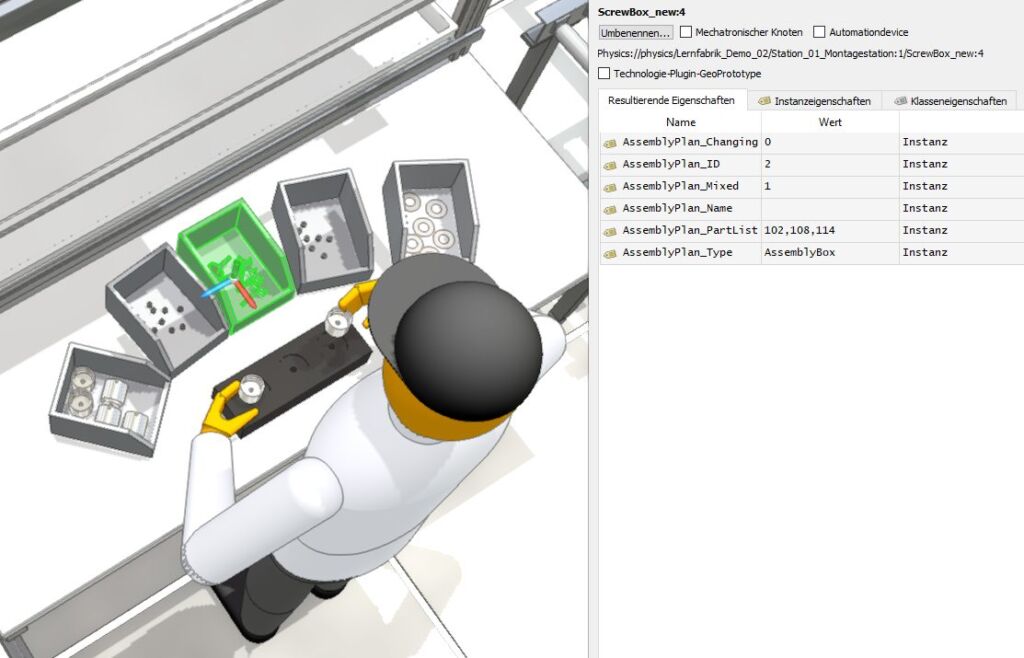Click the AssemblyPlan_Name row icon
Viewport: 1024px width, 658px height.
pos(610,209)
